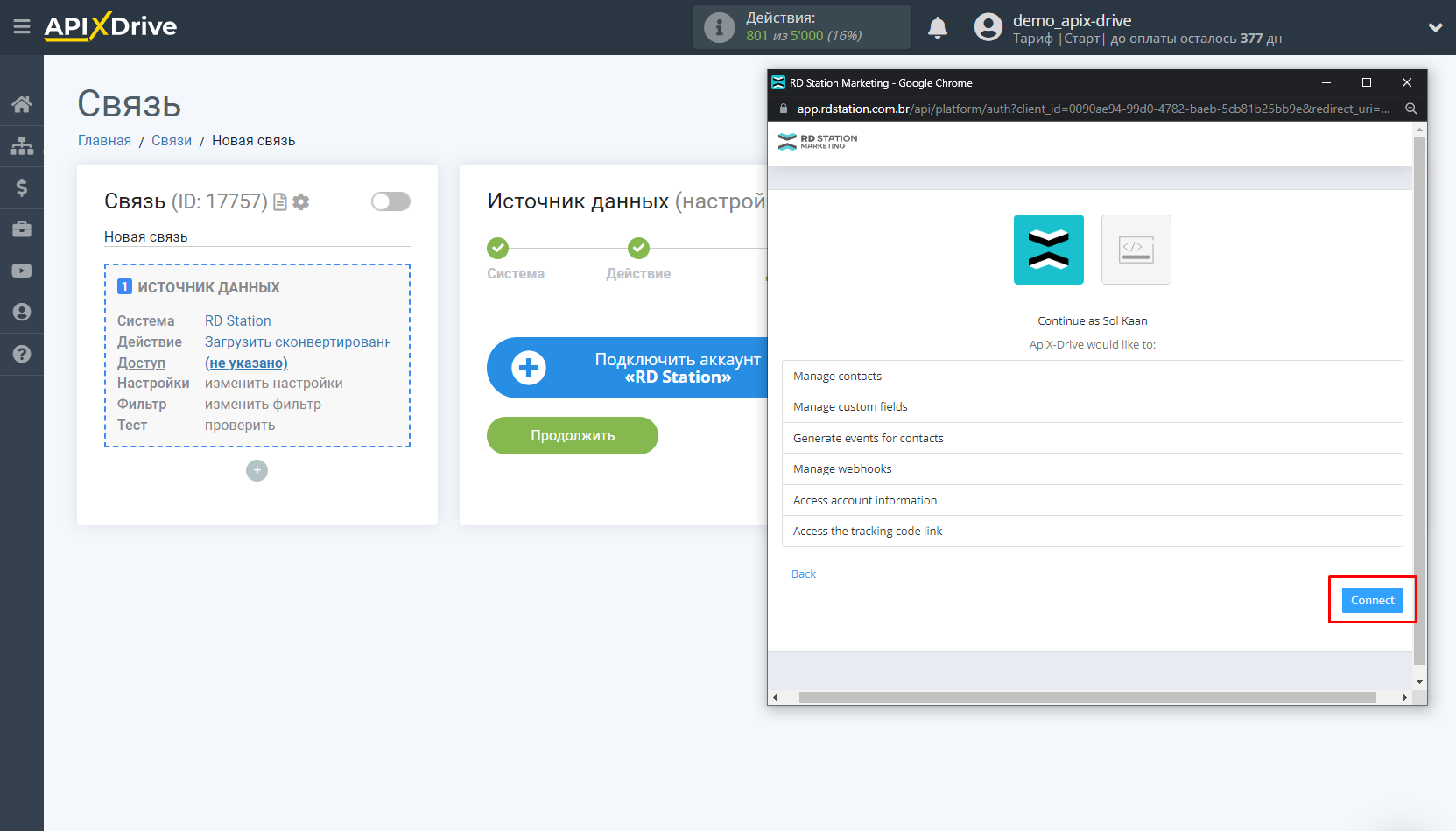Click the проверить test link
This screenshot has width=1456, height=831.
pyautogui.click(x=240, y=426)
